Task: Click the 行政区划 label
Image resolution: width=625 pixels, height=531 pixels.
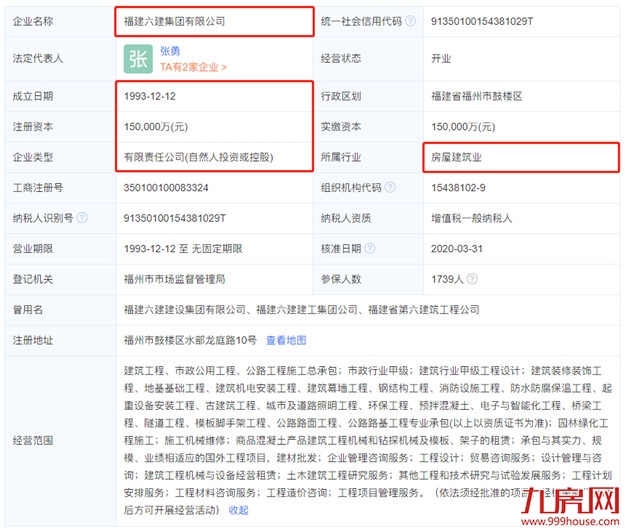Action: 341,96
